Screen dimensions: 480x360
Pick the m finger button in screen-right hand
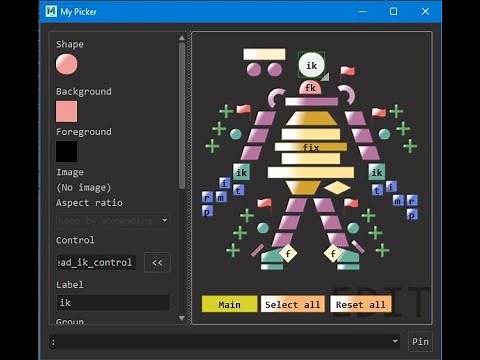tap(398, 200)
